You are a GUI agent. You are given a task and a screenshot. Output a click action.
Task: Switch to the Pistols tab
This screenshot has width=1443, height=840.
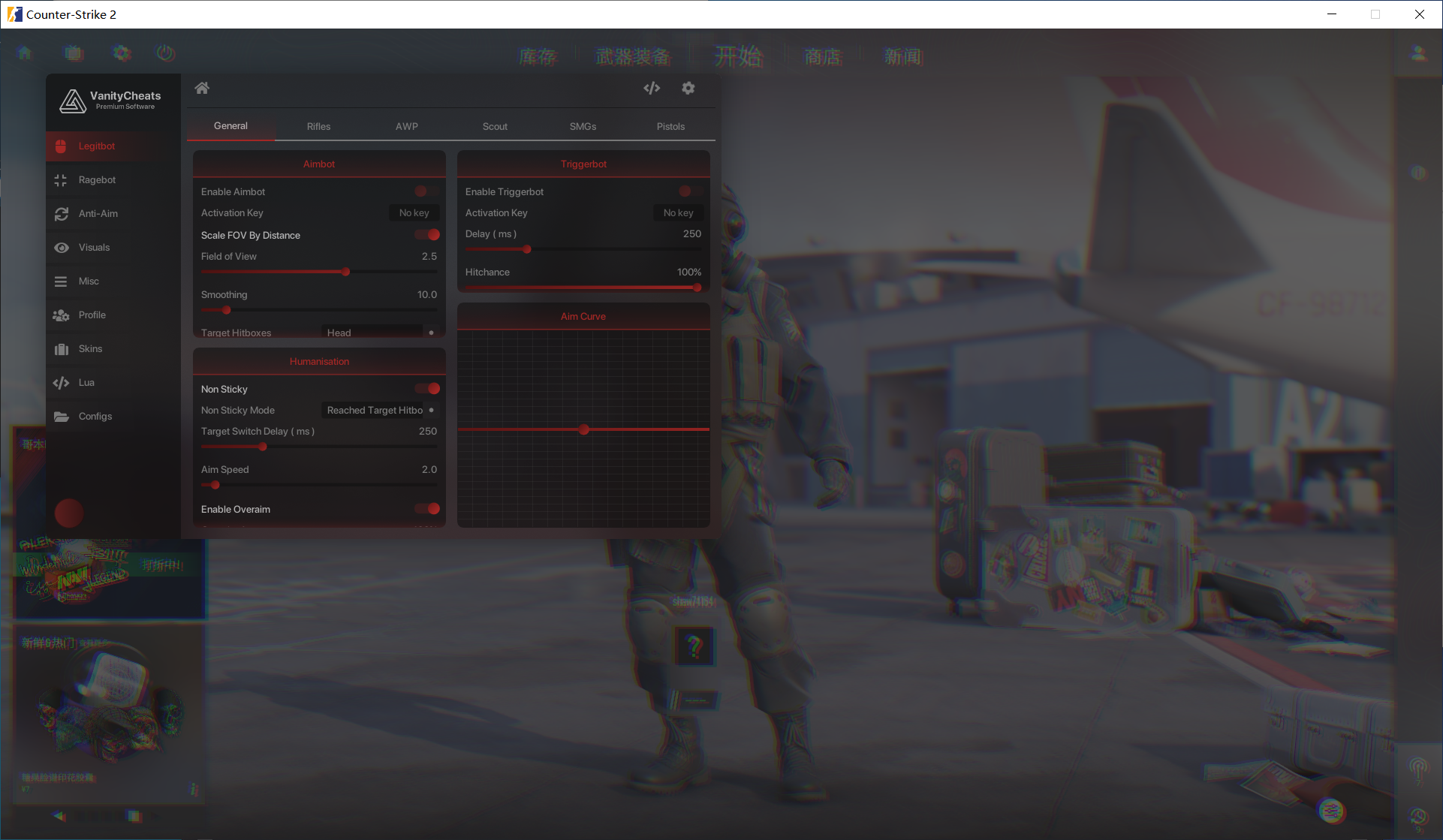[670, 126]
